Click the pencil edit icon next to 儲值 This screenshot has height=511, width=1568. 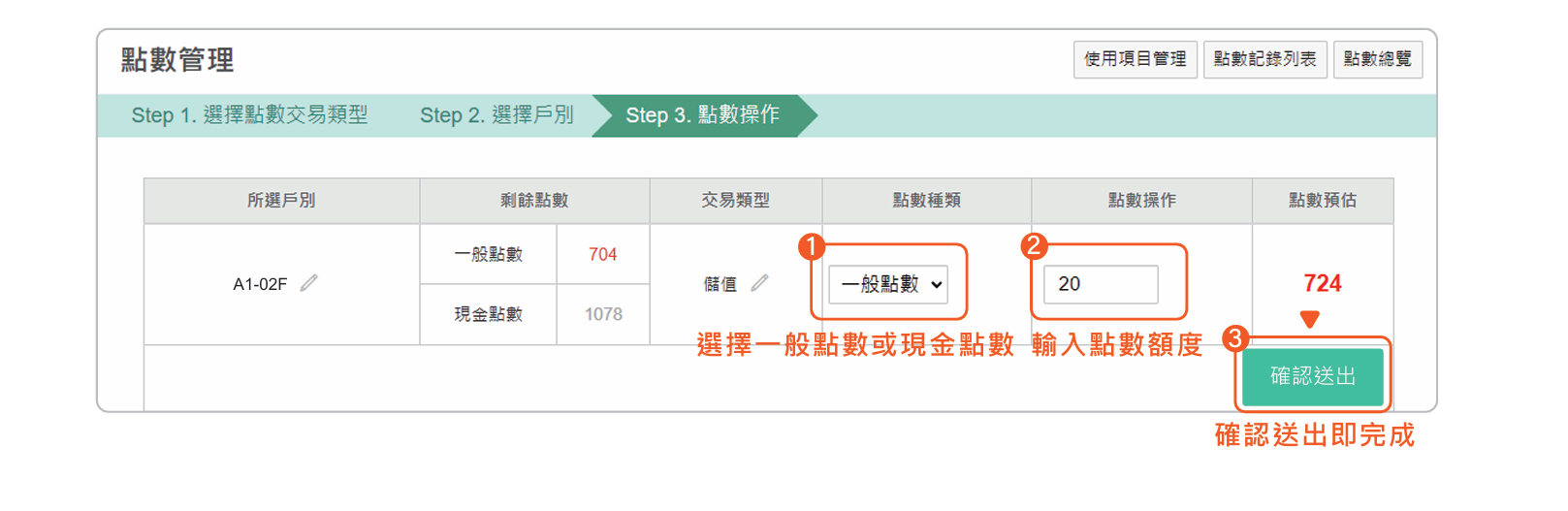click(759, 283)
